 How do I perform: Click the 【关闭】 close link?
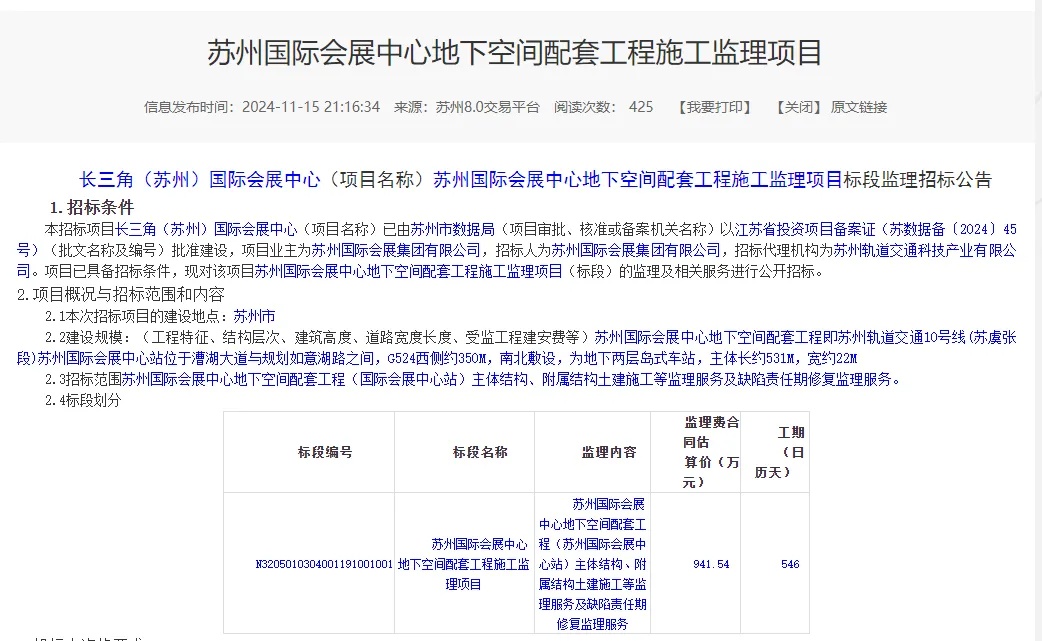(799, 107)
